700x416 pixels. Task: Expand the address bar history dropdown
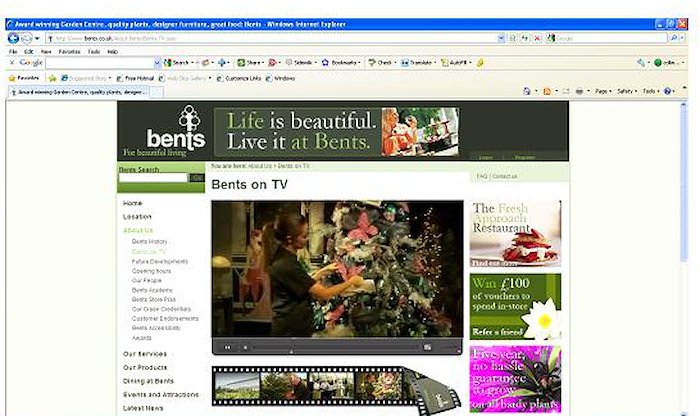(x=501, y=38)
